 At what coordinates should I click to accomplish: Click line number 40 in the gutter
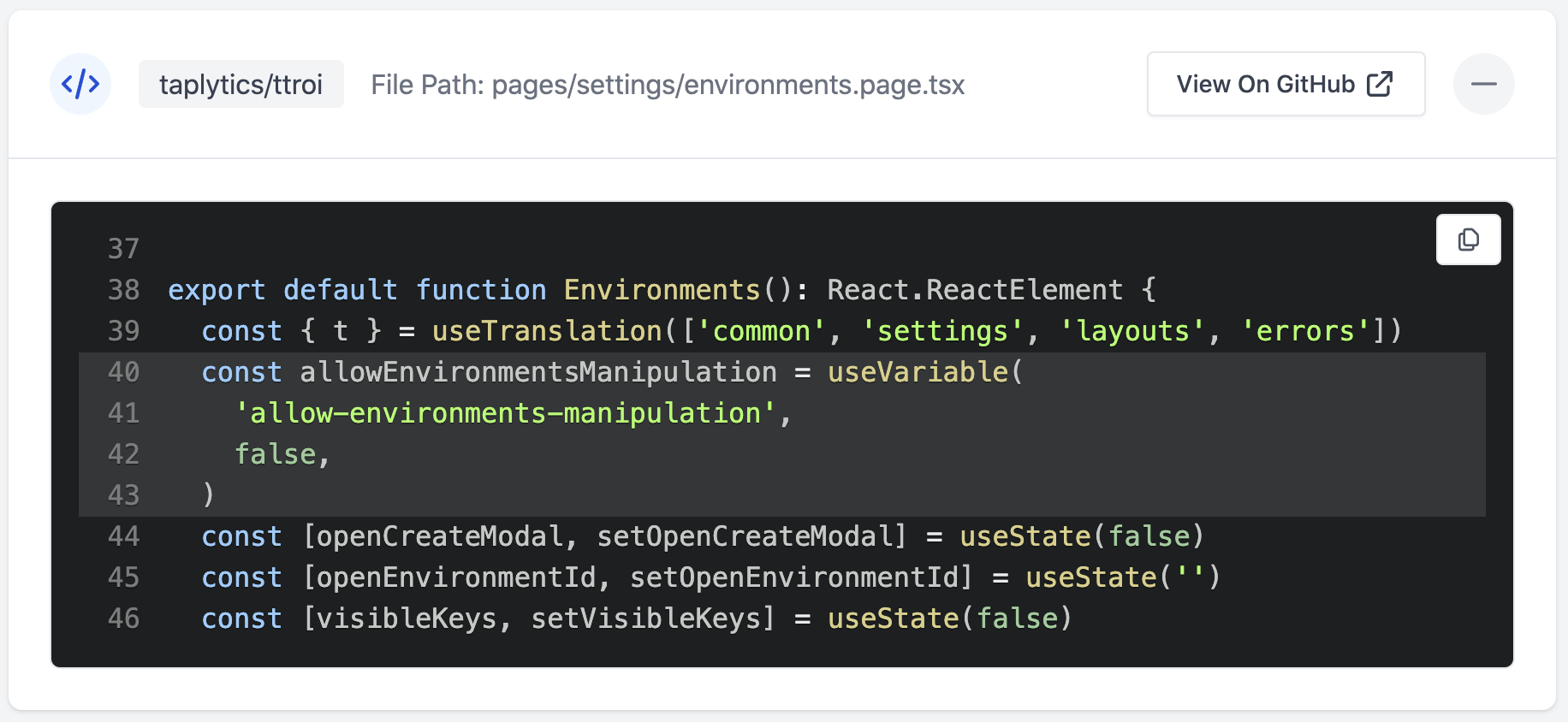[123, 372]
